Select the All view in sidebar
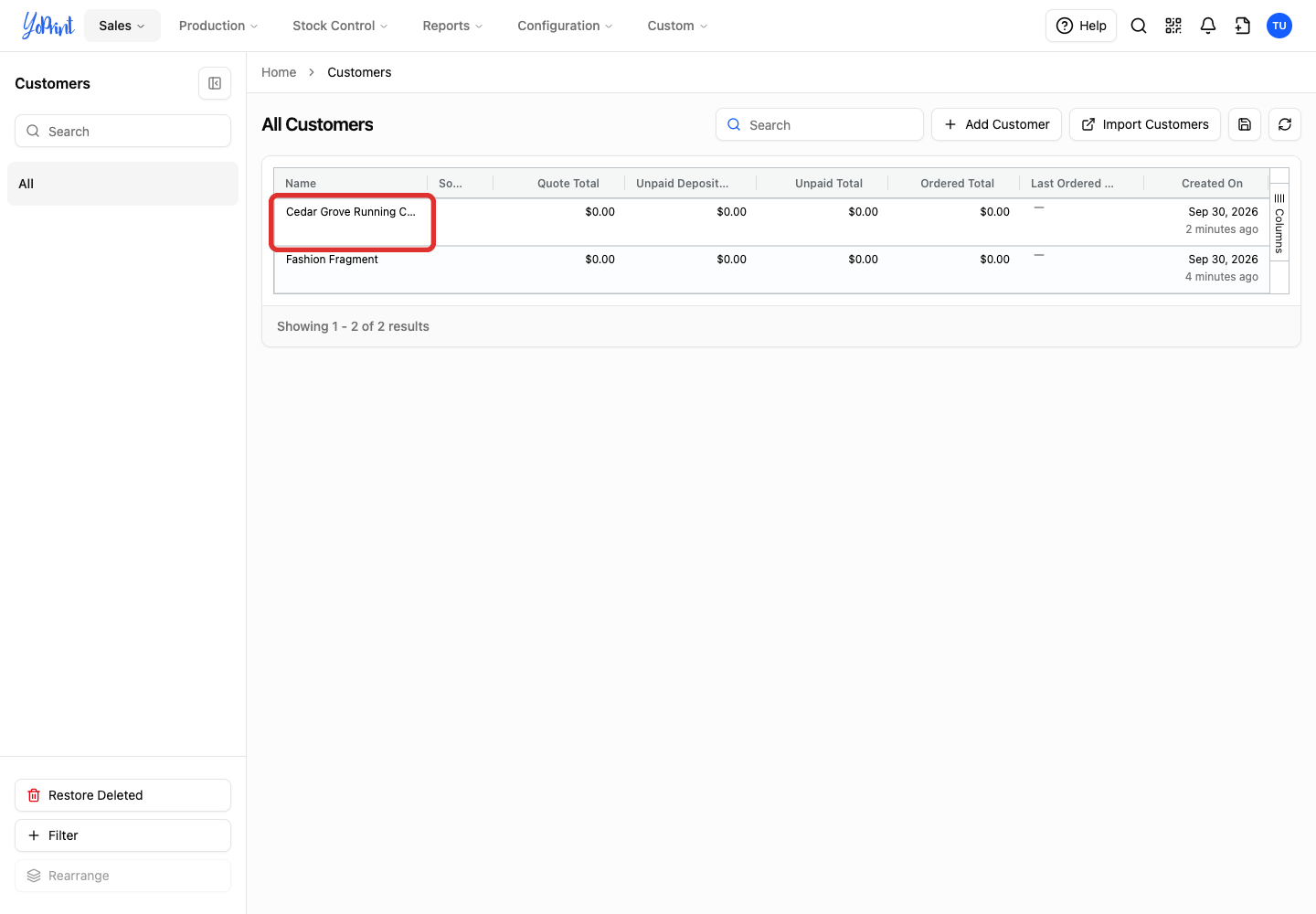 (x=122, y=184)
